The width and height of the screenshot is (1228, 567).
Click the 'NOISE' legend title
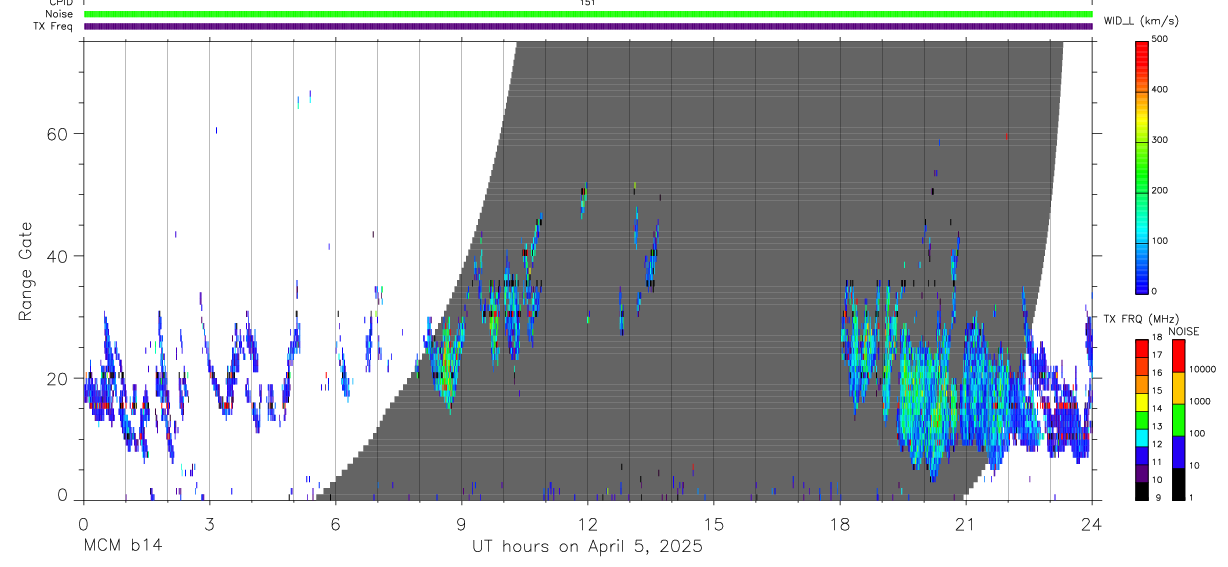1183,331
